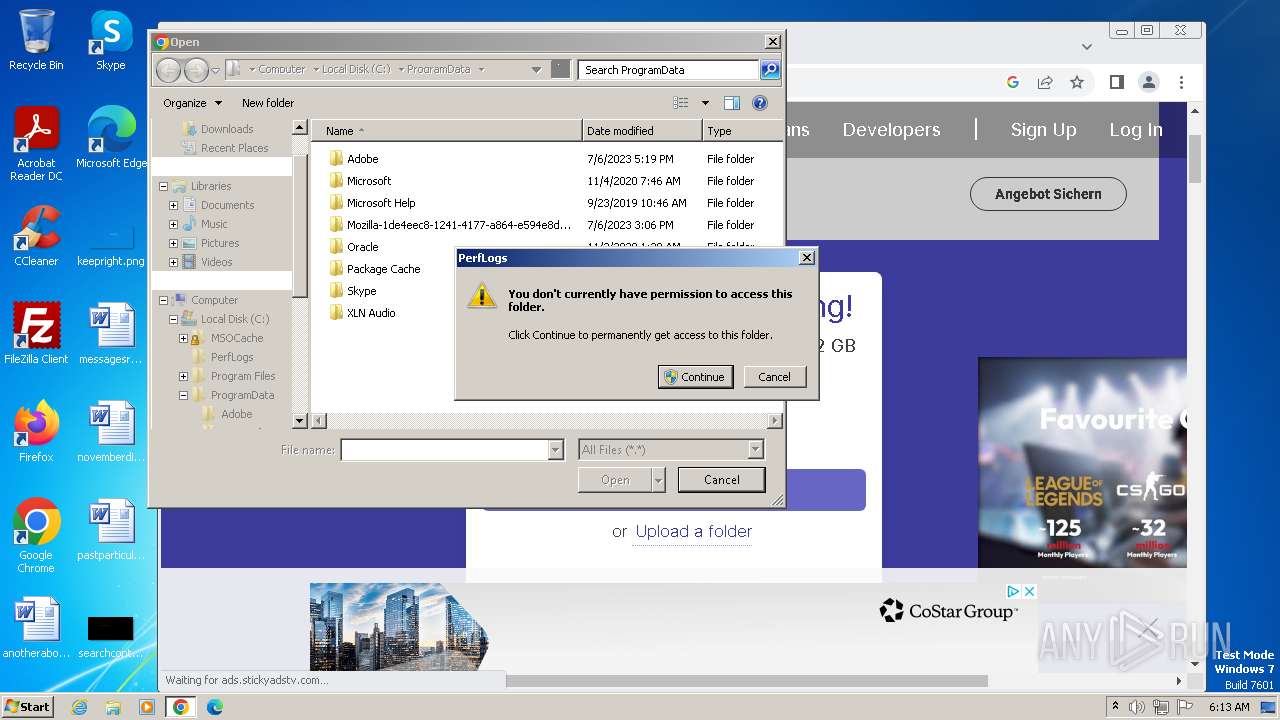This screenshot has width=1280, height=720.
Task: Click the Google icon in address bar
Action: pyautogui.click(x=1013, y=82)
